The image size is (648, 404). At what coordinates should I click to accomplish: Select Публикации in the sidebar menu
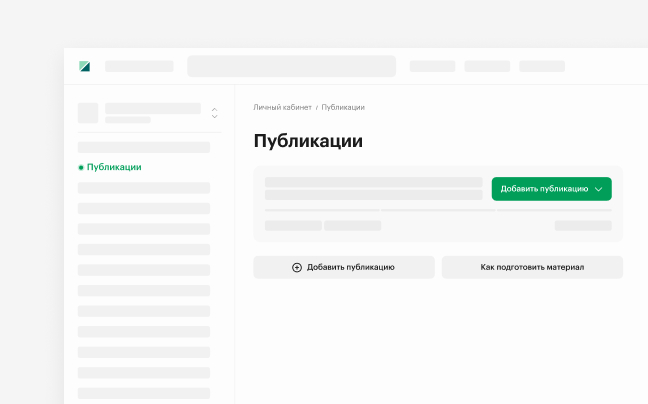click(x=114, y=167)
